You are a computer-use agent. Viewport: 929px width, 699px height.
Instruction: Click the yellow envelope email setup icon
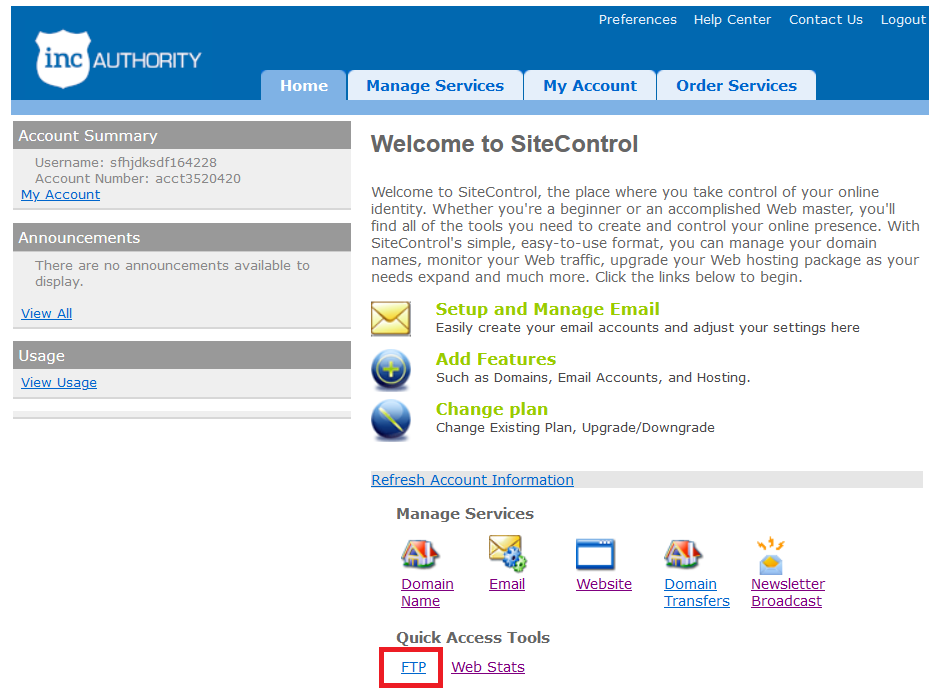click(x=390, y=318)
